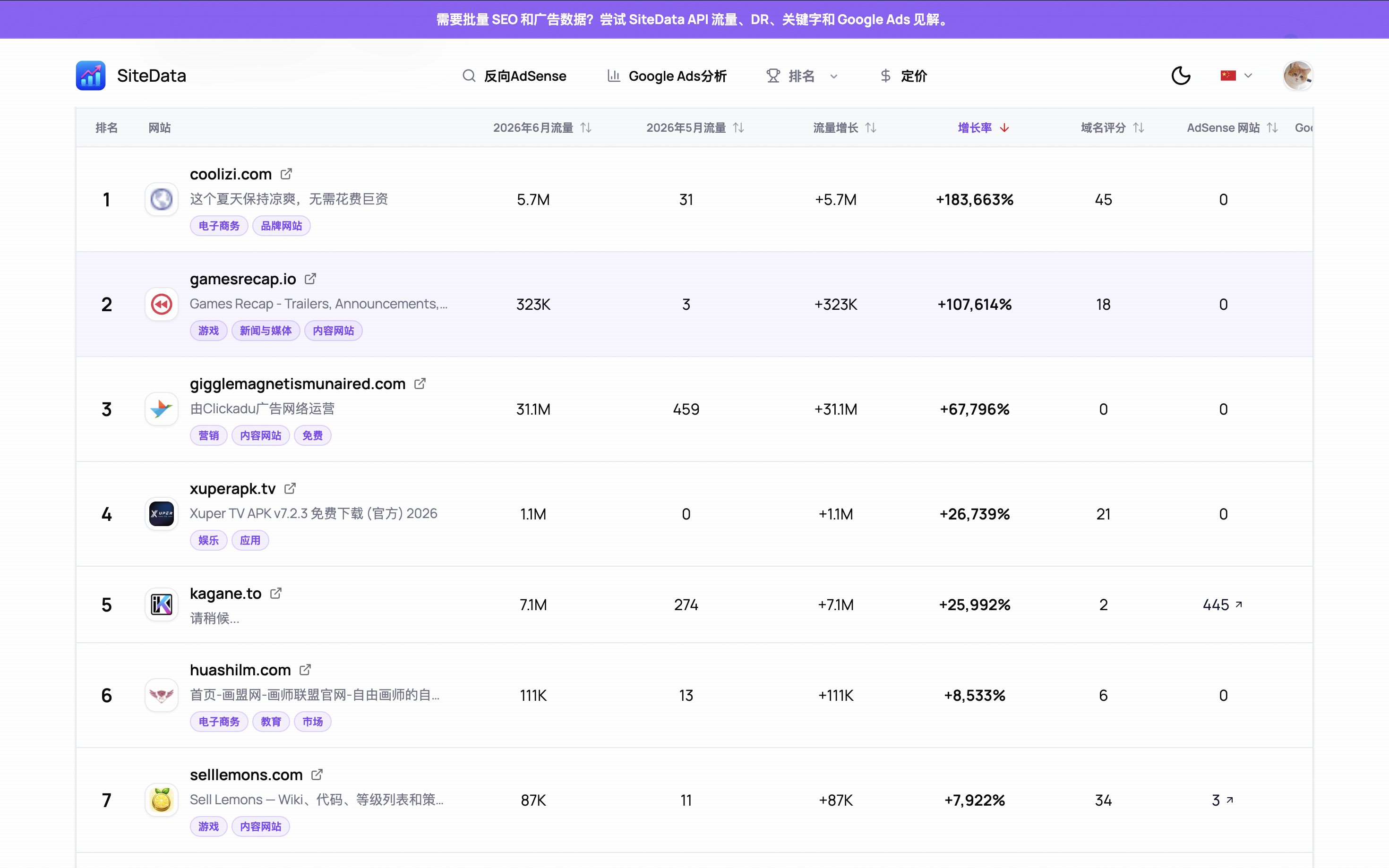1389x868 pixels.
Task: Toggle dark mode with the moon icon
Action: pos(1181,76)
